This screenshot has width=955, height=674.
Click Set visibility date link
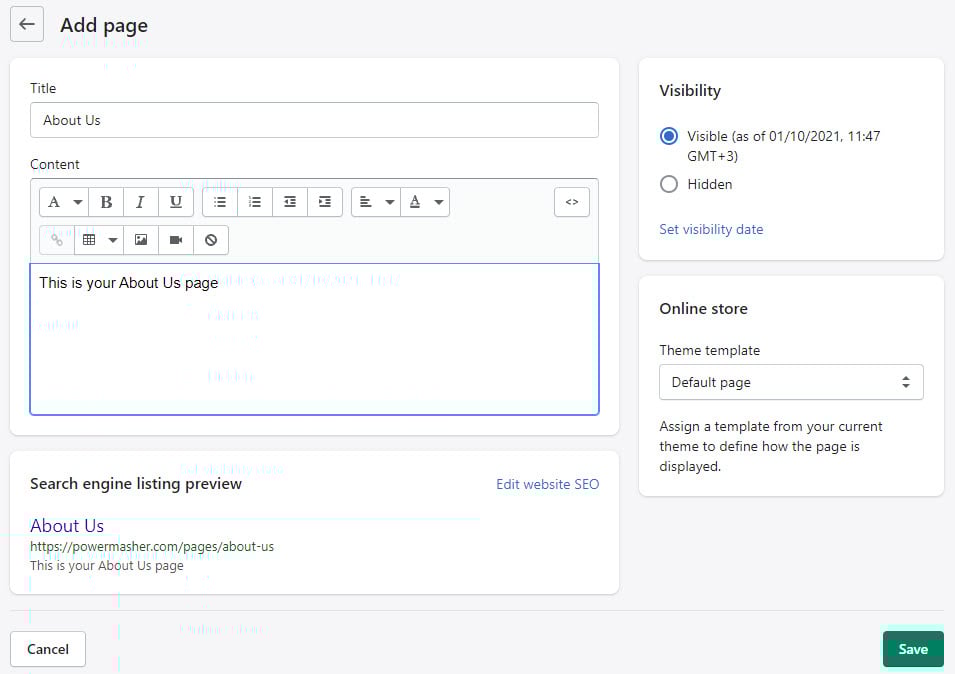[x=711, y=230]
